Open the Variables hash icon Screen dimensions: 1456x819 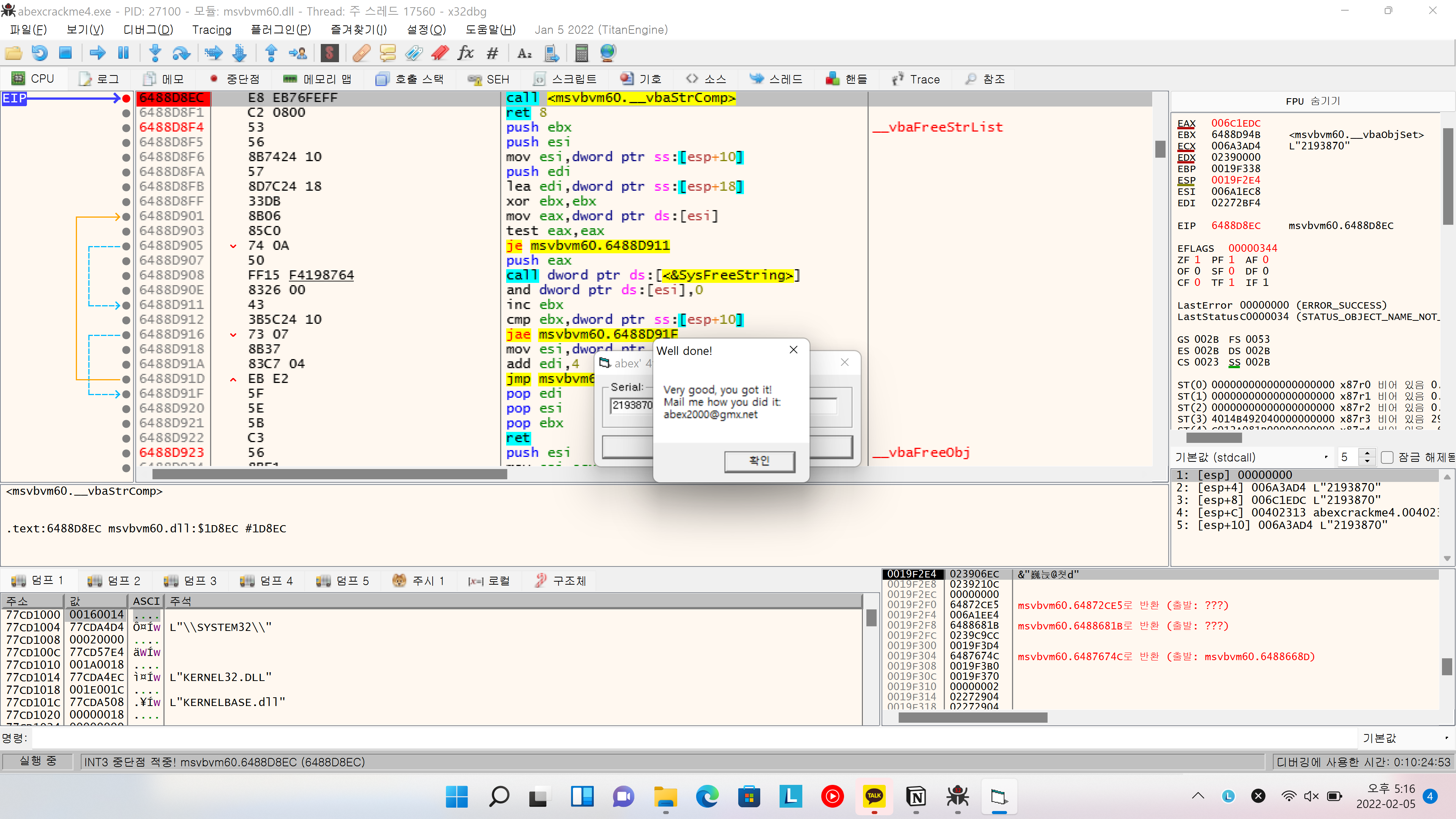492,53
